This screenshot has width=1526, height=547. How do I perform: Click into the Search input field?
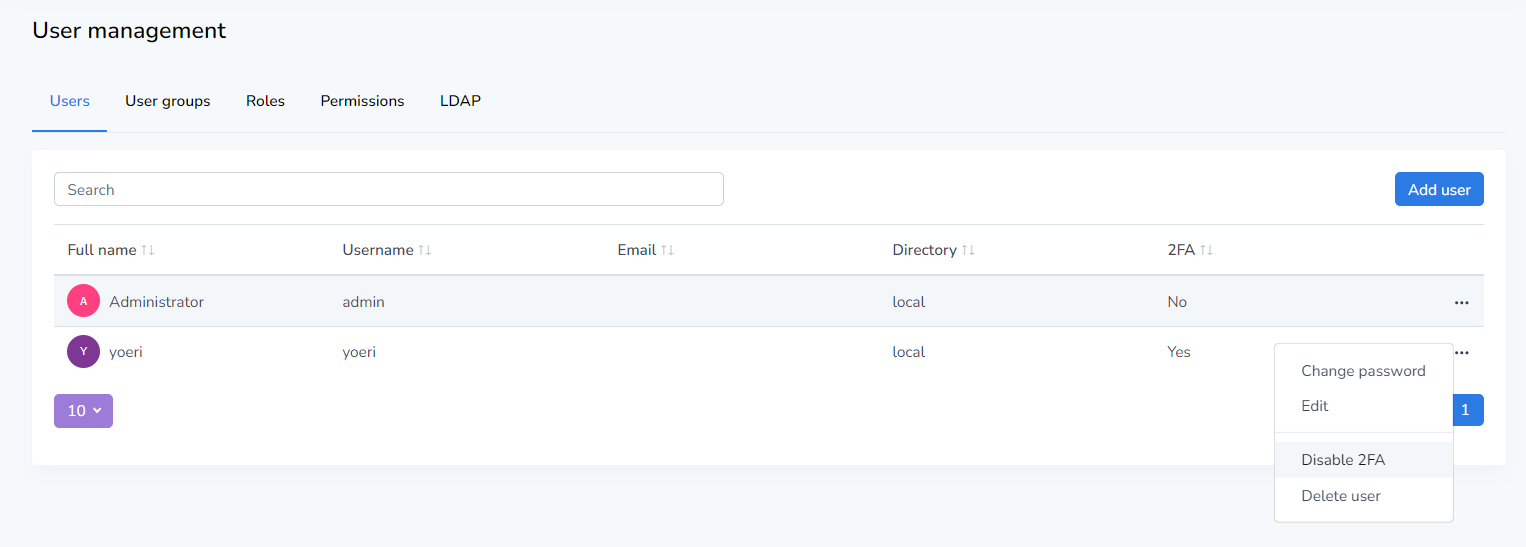click(388, 190)
